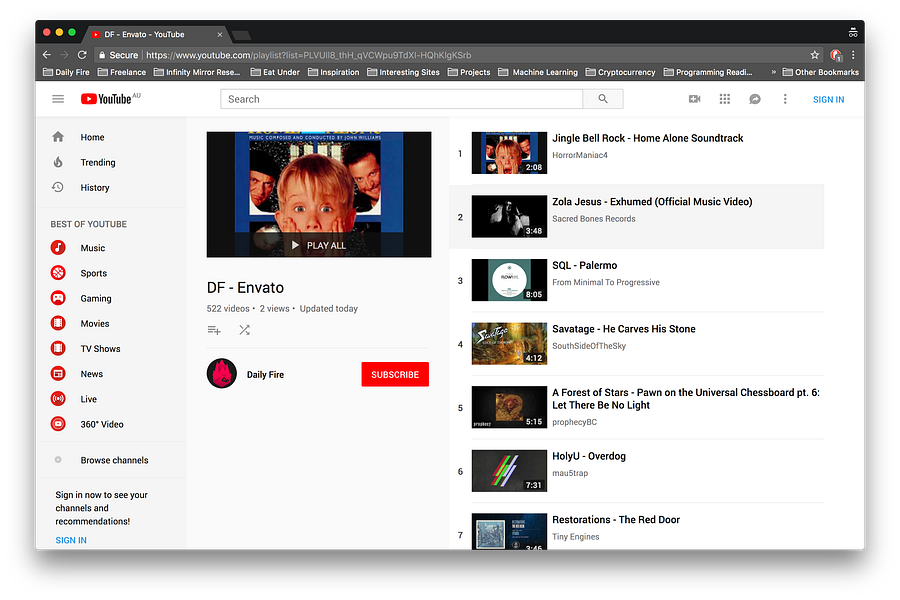This screenshot has width=900, height=600.
Task: Open the upload video camera icon
Action: 695,99
